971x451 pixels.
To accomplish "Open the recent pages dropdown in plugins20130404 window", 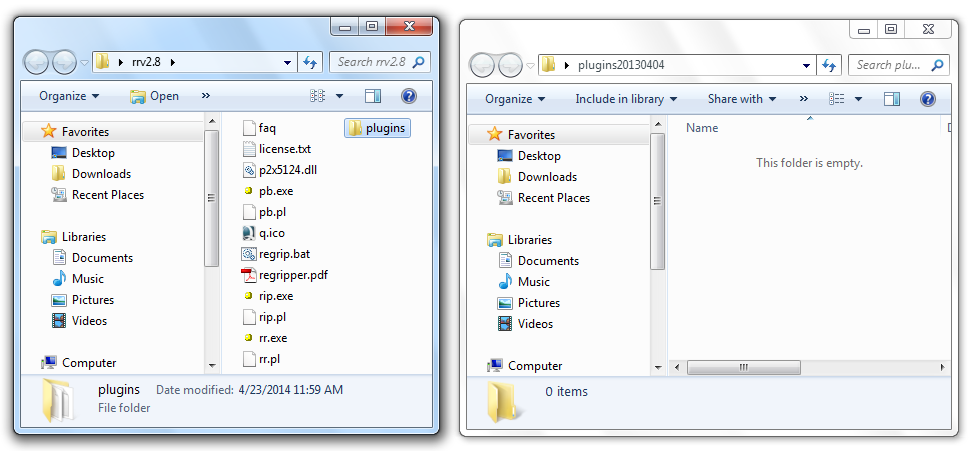I will pyautogui.click(x=530, y=65).
